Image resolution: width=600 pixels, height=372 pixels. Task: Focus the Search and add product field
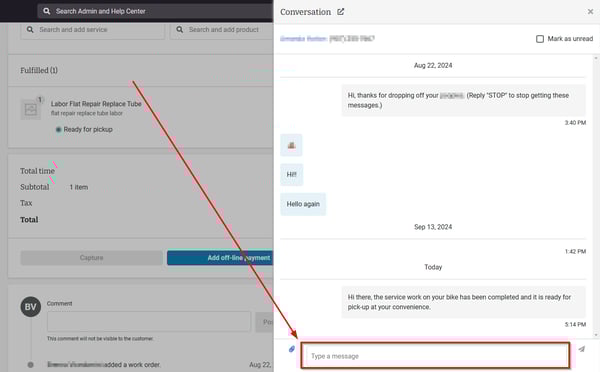coord(222,30)
